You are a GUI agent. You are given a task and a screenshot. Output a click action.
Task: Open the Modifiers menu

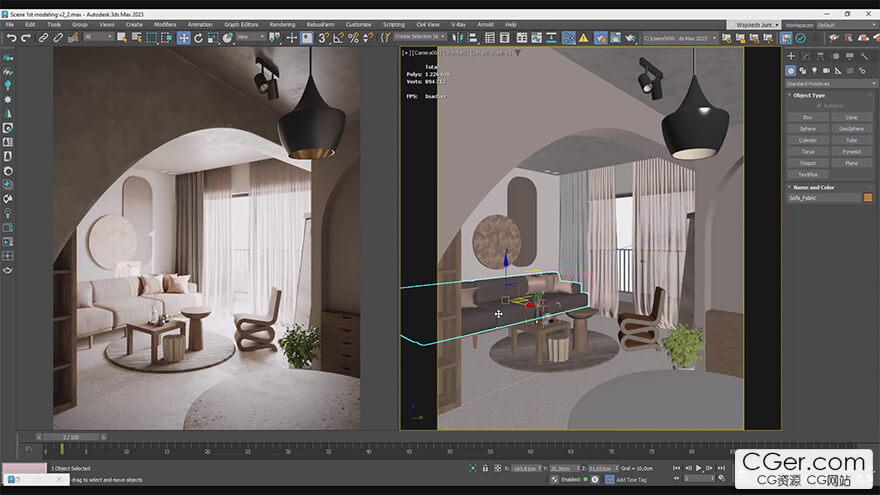(x=165, y=24)
